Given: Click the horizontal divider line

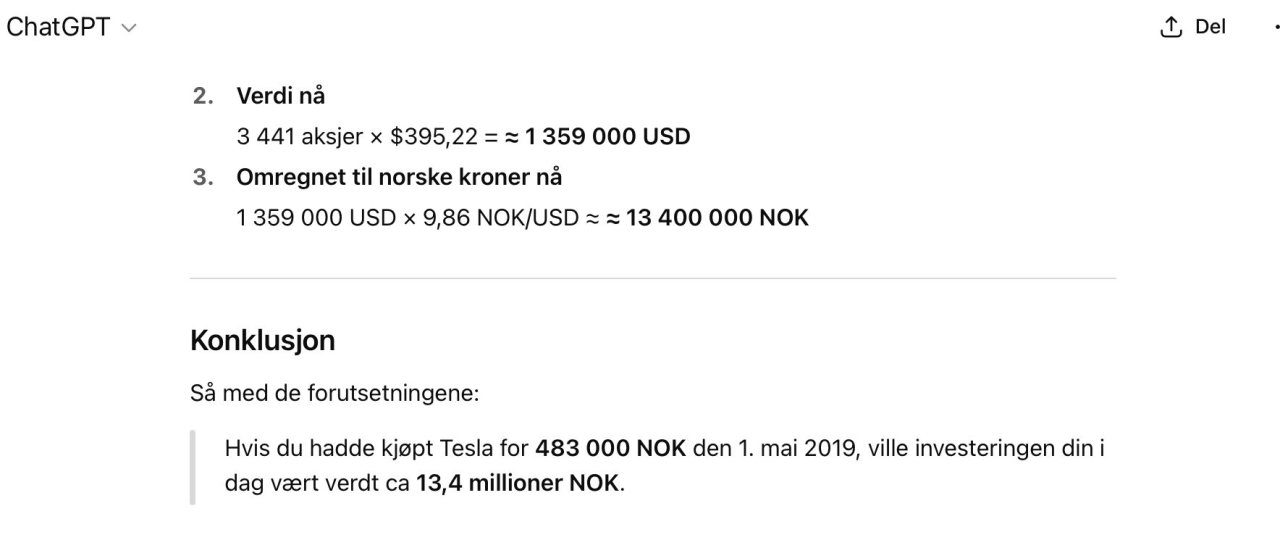Looking at the screenshot, I should point(652,278).
